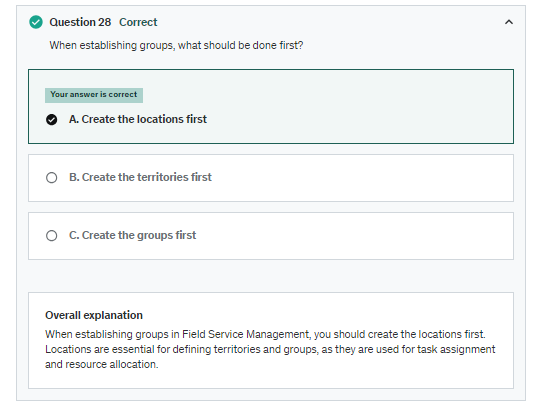Click the Overall explanation heading
552x402 pixels.
(x=94, y=315)
